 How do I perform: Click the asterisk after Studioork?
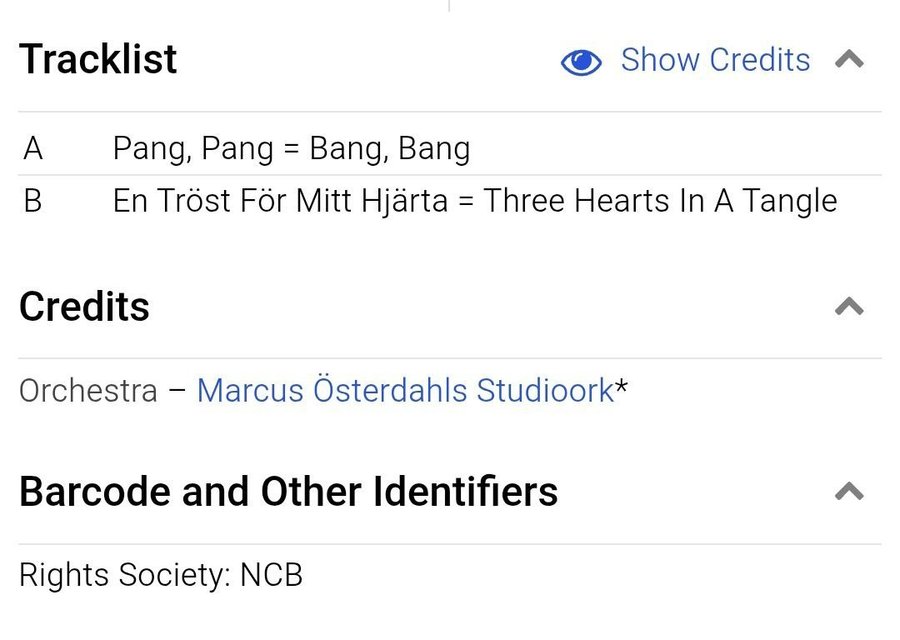(622, 387)
